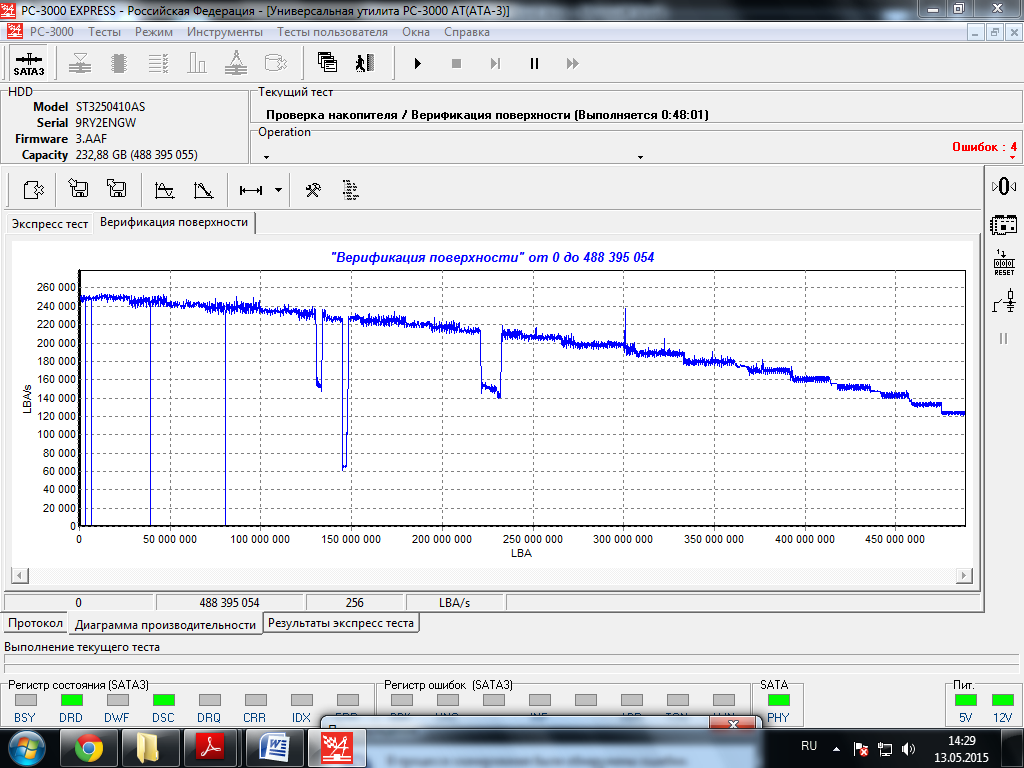Click the DSC status register indicator

163,700
